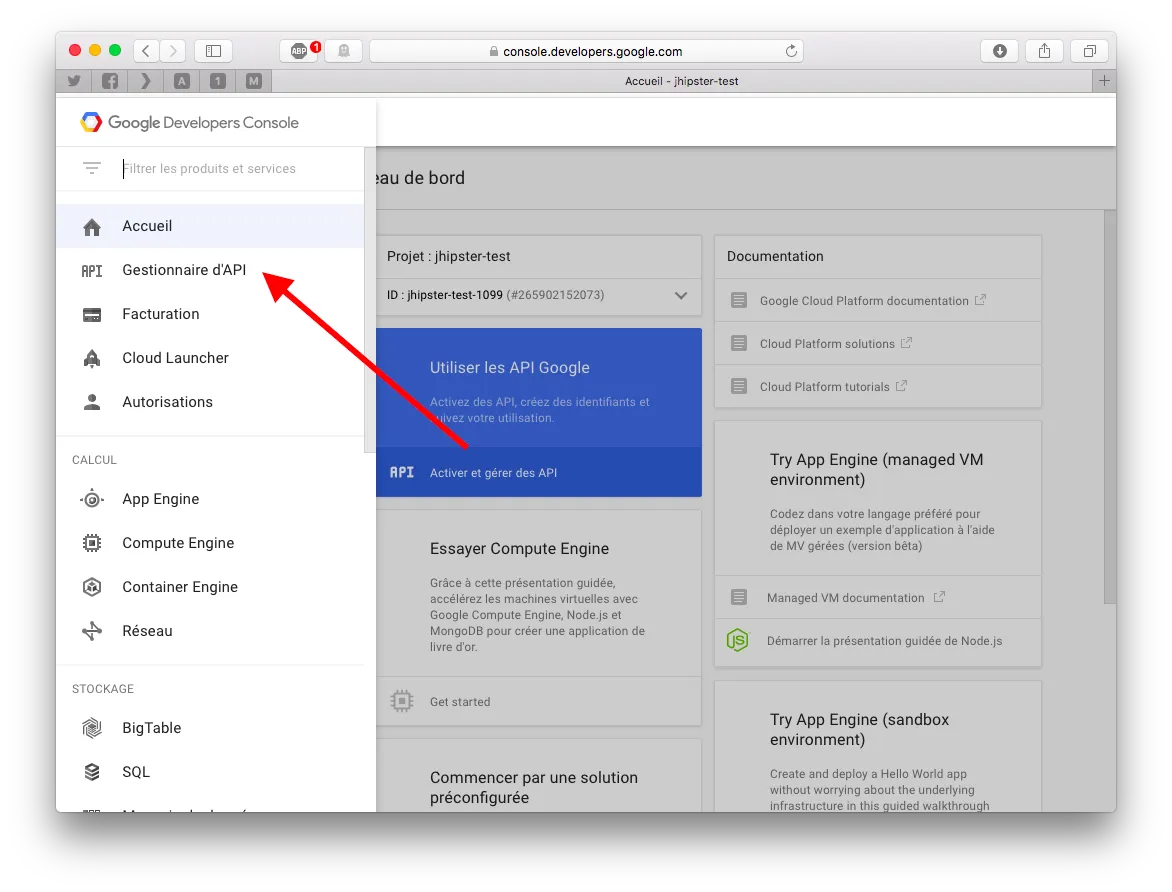Image resolution: width=1172 pixels, height=892 pixels.
Task: Click the Cloud Launcher rocket icon
Action: tap(92, 359)
